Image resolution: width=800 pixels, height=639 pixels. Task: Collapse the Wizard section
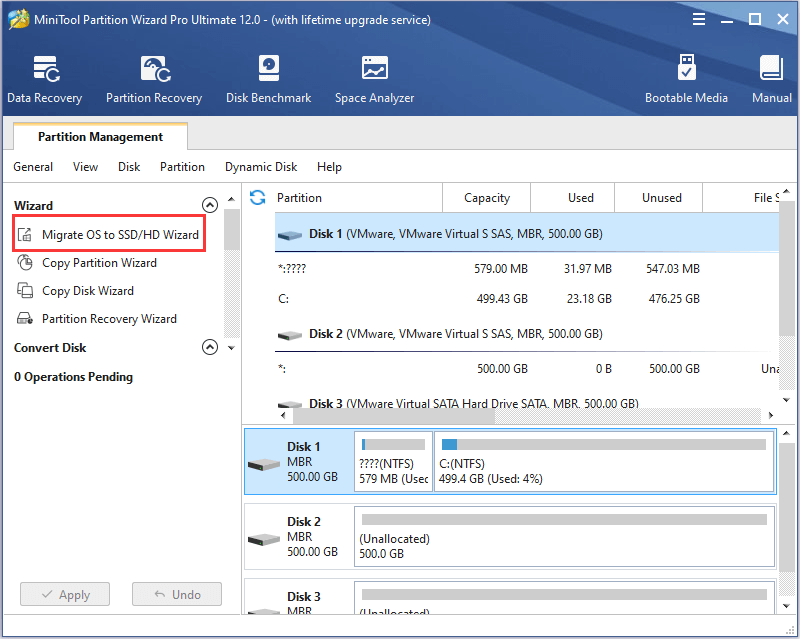pos(210,205)
